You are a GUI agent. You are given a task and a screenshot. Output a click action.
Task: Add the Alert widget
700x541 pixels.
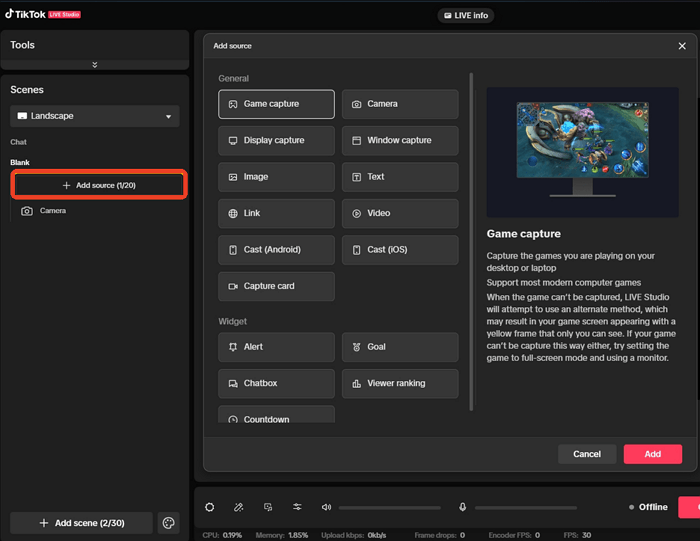pos(276,347)
